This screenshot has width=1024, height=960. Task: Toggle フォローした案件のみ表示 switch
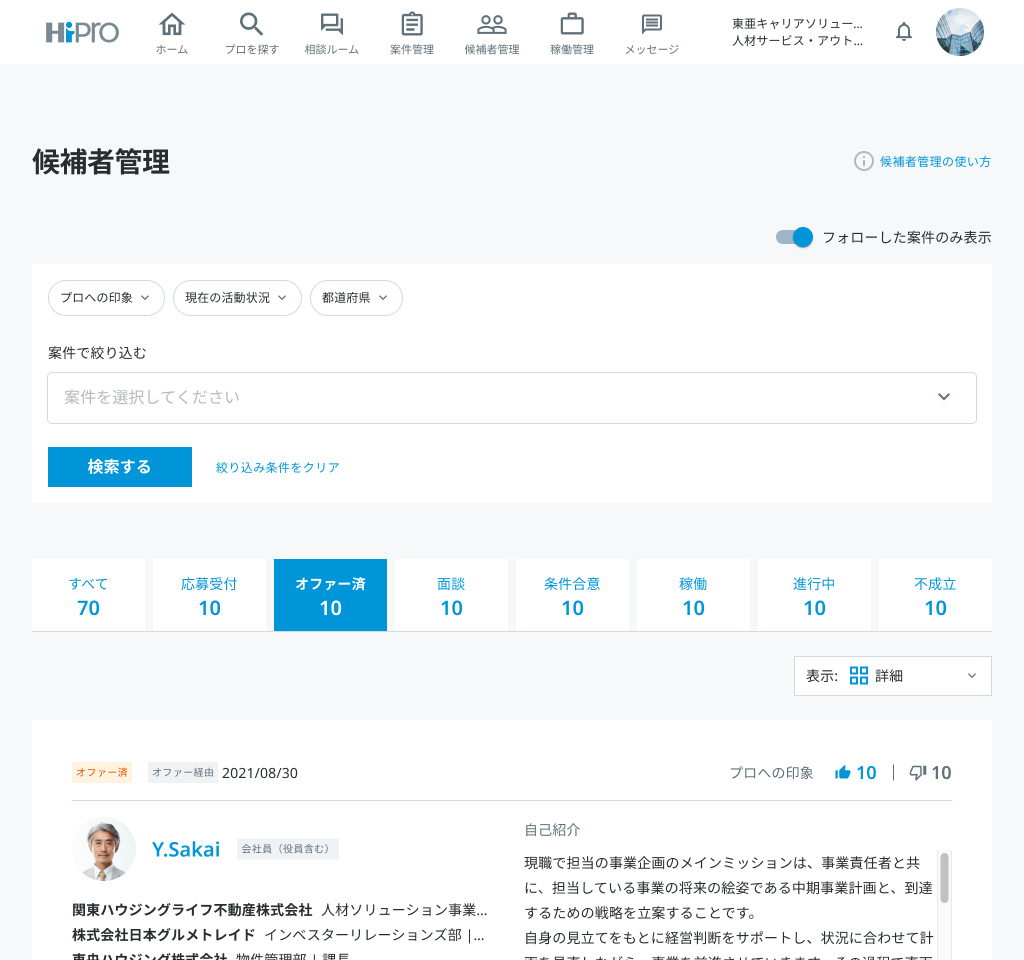tap(795, 237)
